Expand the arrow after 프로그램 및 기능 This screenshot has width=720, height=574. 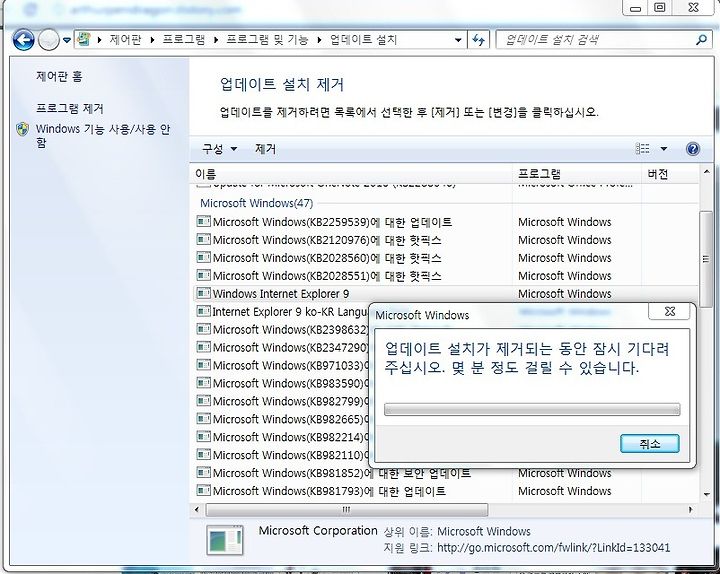click(319, 40)
